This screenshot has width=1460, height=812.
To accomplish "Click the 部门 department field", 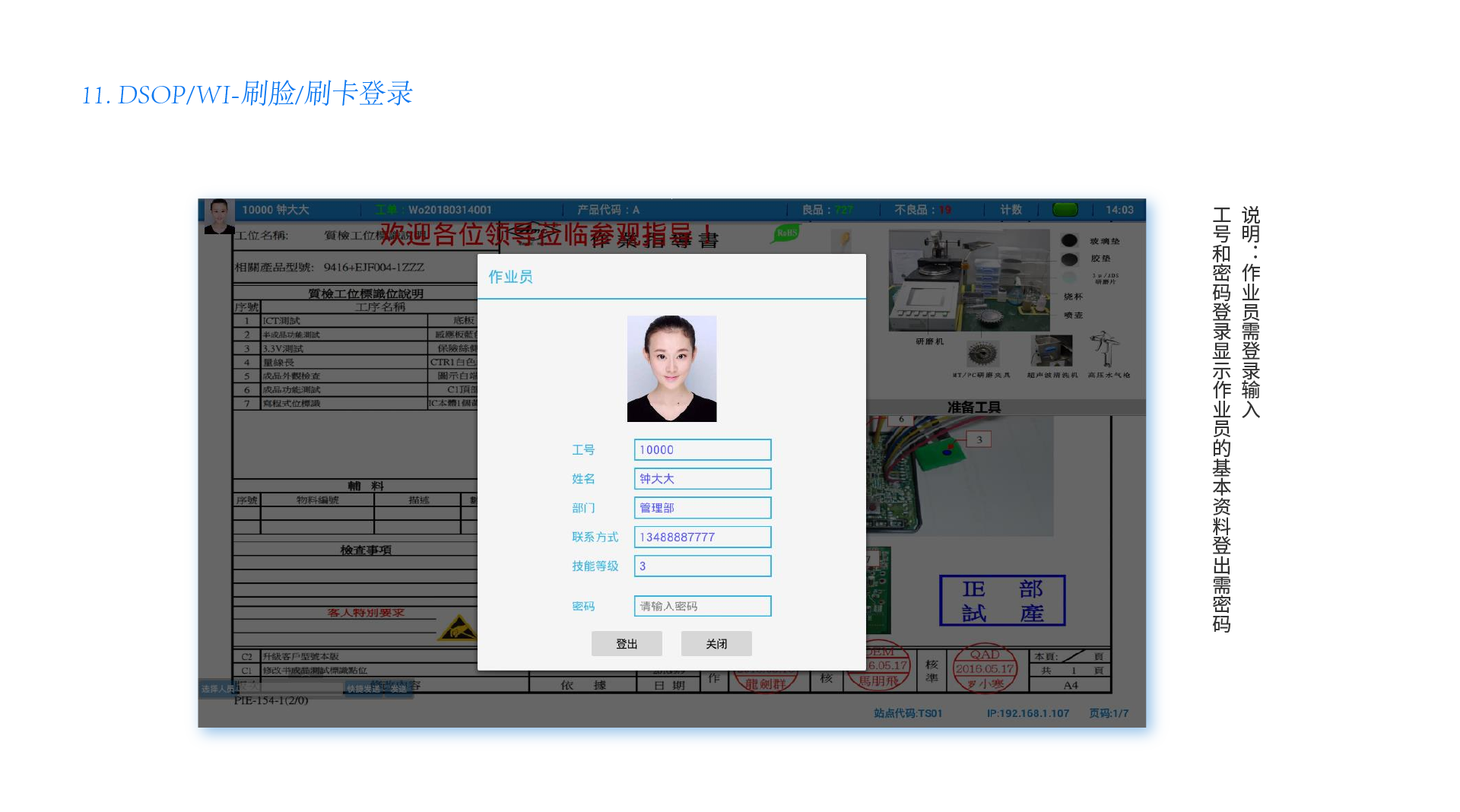I will [702, 508].
